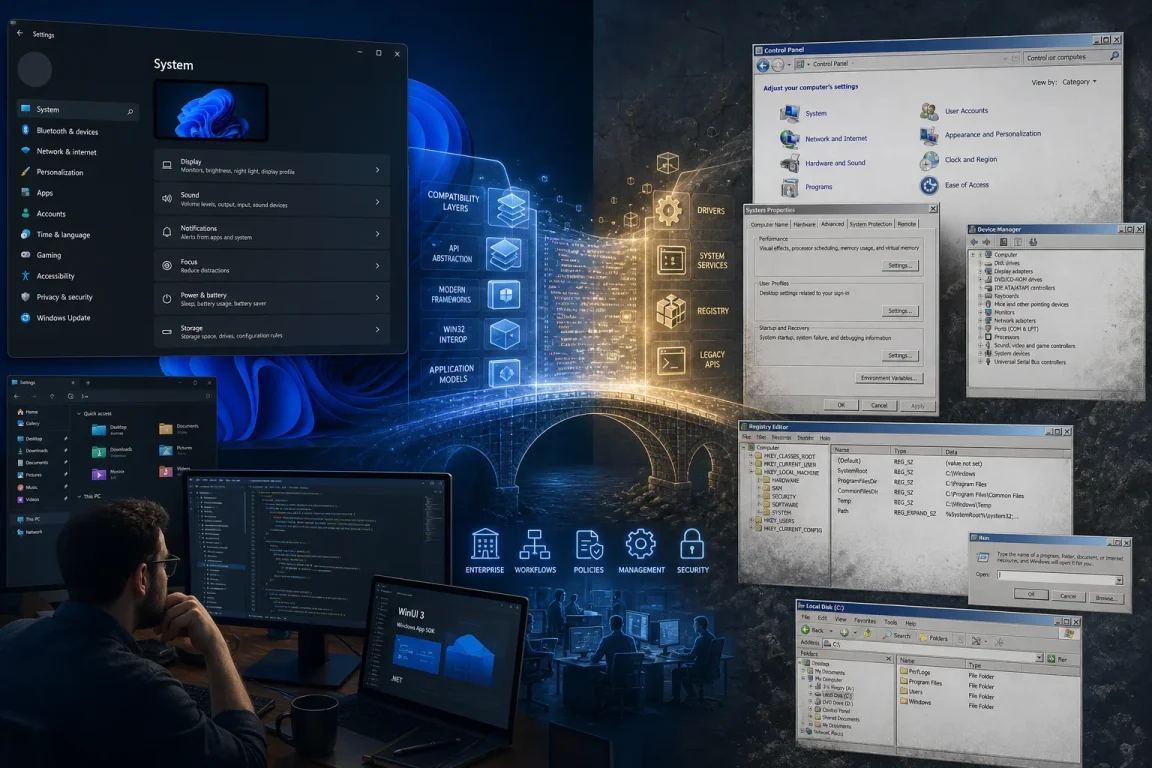Viewport: 1152px width, 768px height.
Task: Click the Appearance and Personalization icon
Action: (929, 135)
